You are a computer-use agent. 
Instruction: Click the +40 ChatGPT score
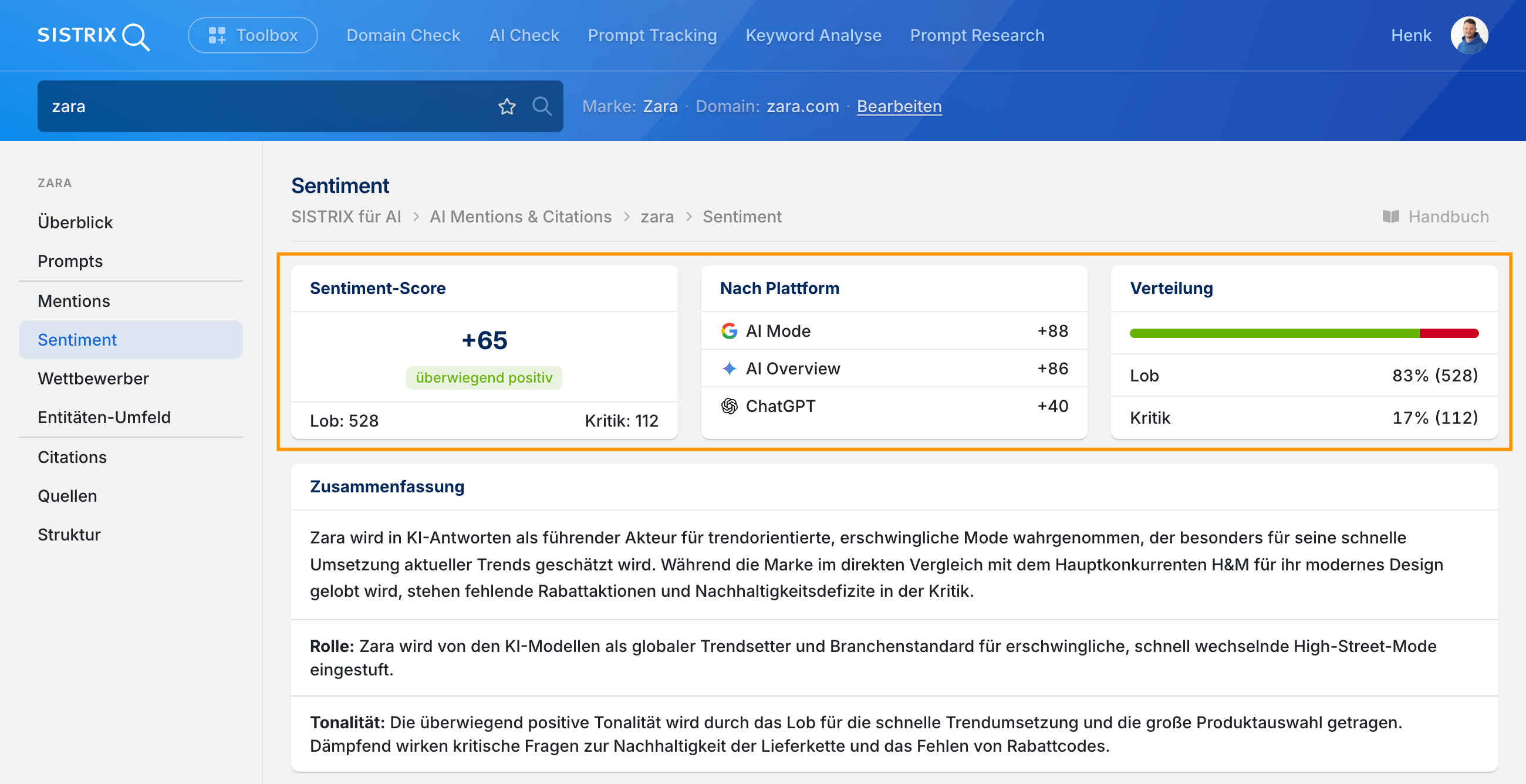coord(1053,406)
